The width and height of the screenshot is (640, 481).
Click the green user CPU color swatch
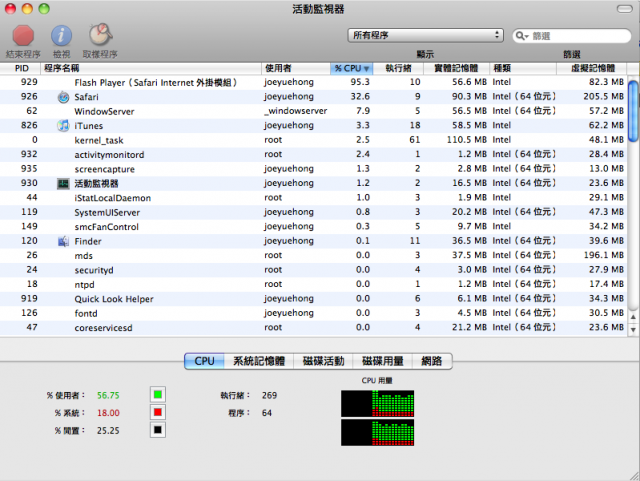click(x=158, y=394)
